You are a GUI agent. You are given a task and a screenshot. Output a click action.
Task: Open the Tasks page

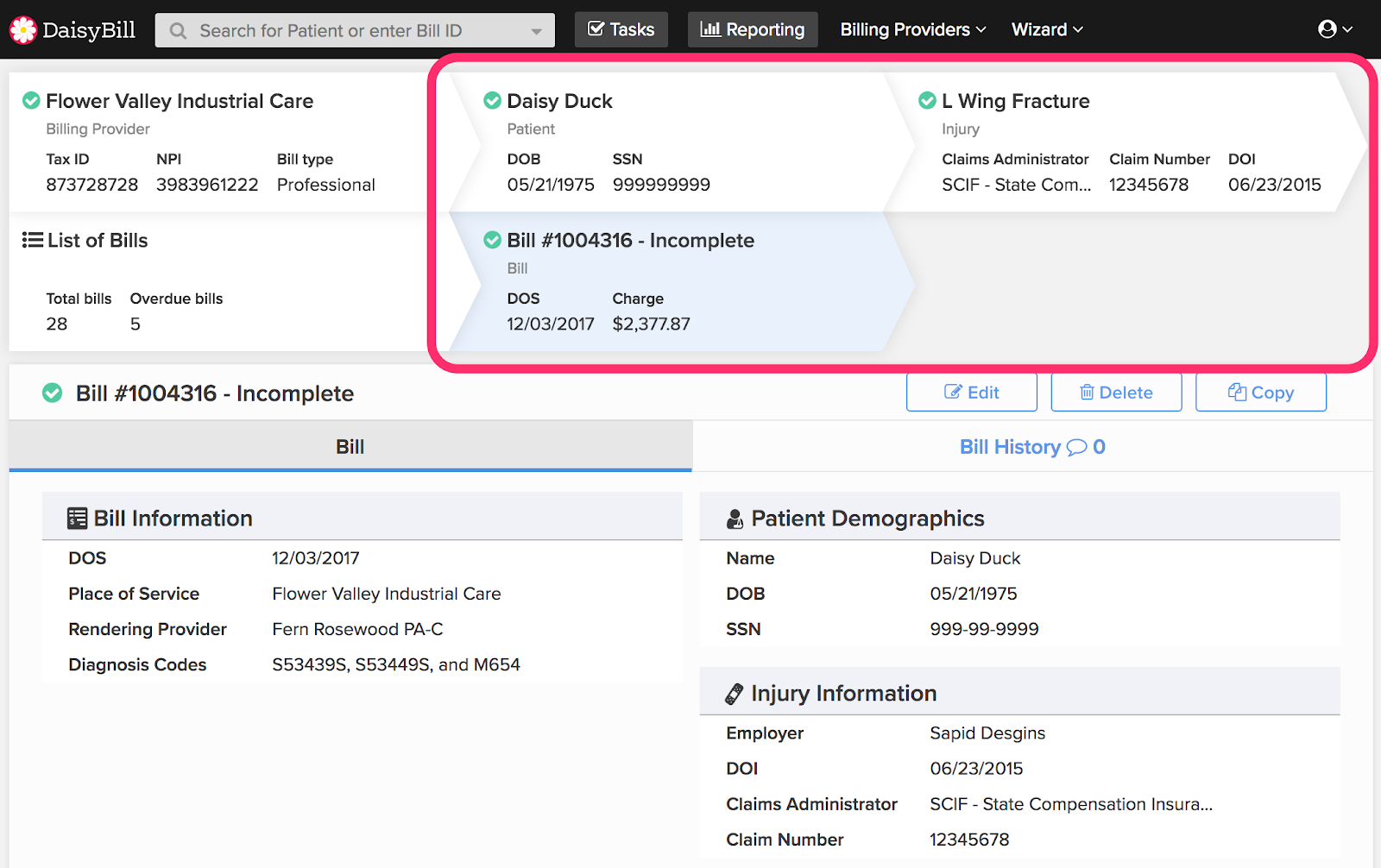[x=621, y=29]
